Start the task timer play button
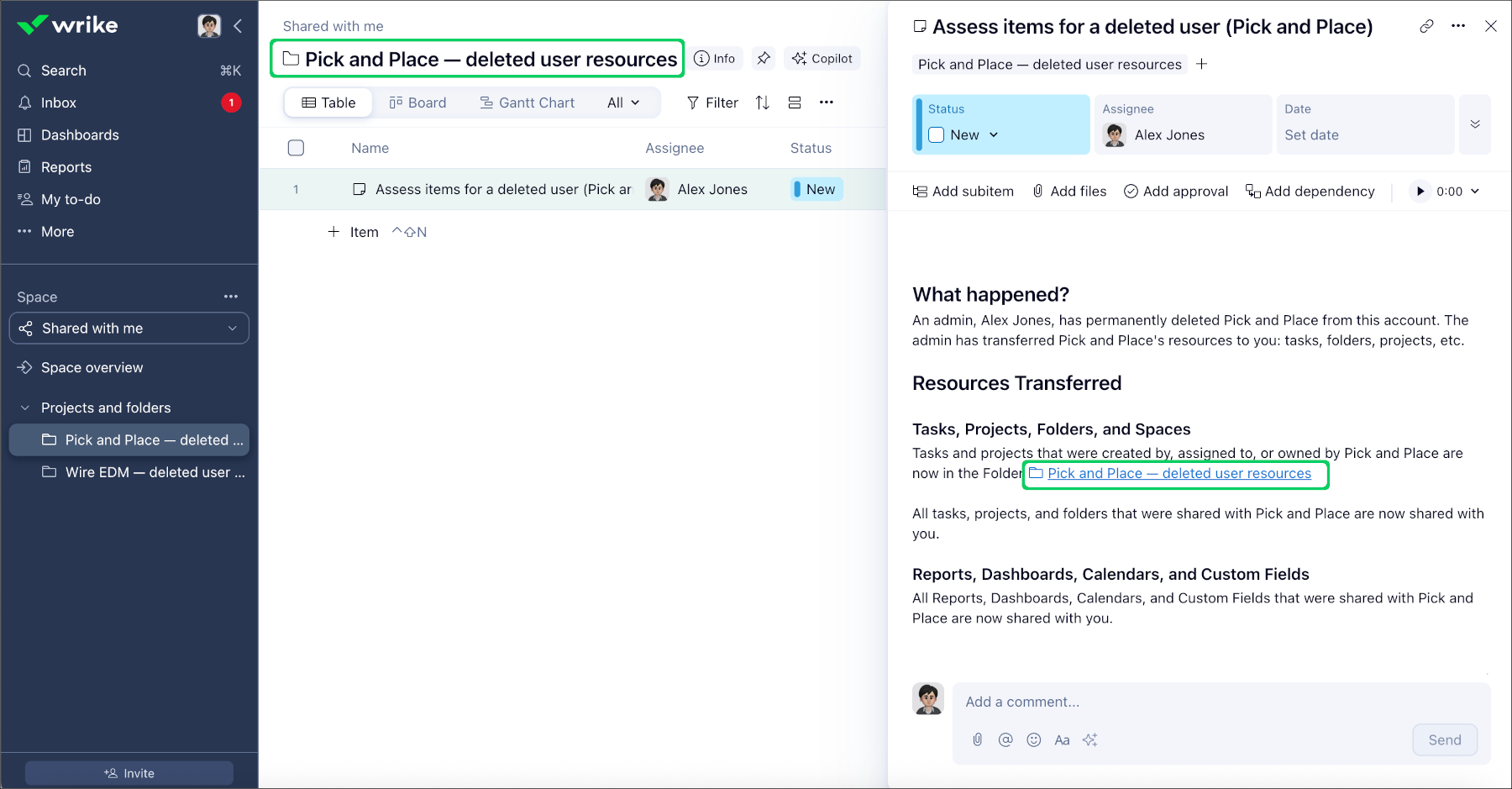The image size is (1512, 789). pyautogui.click(x=1420, y=192)
